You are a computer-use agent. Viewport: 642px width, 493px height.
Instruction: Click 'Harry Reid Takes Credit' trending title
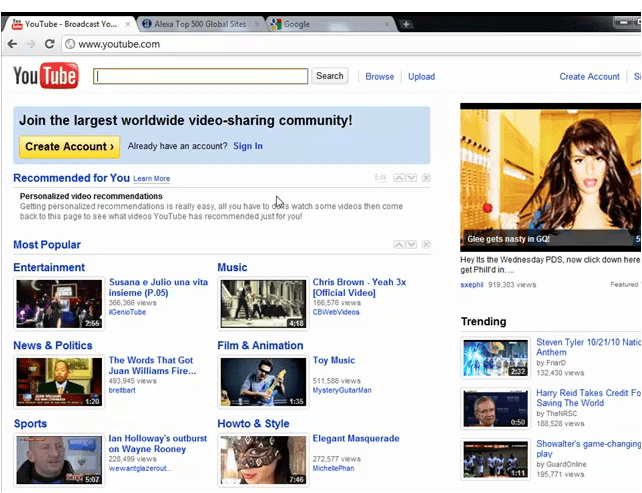[588, 398]
